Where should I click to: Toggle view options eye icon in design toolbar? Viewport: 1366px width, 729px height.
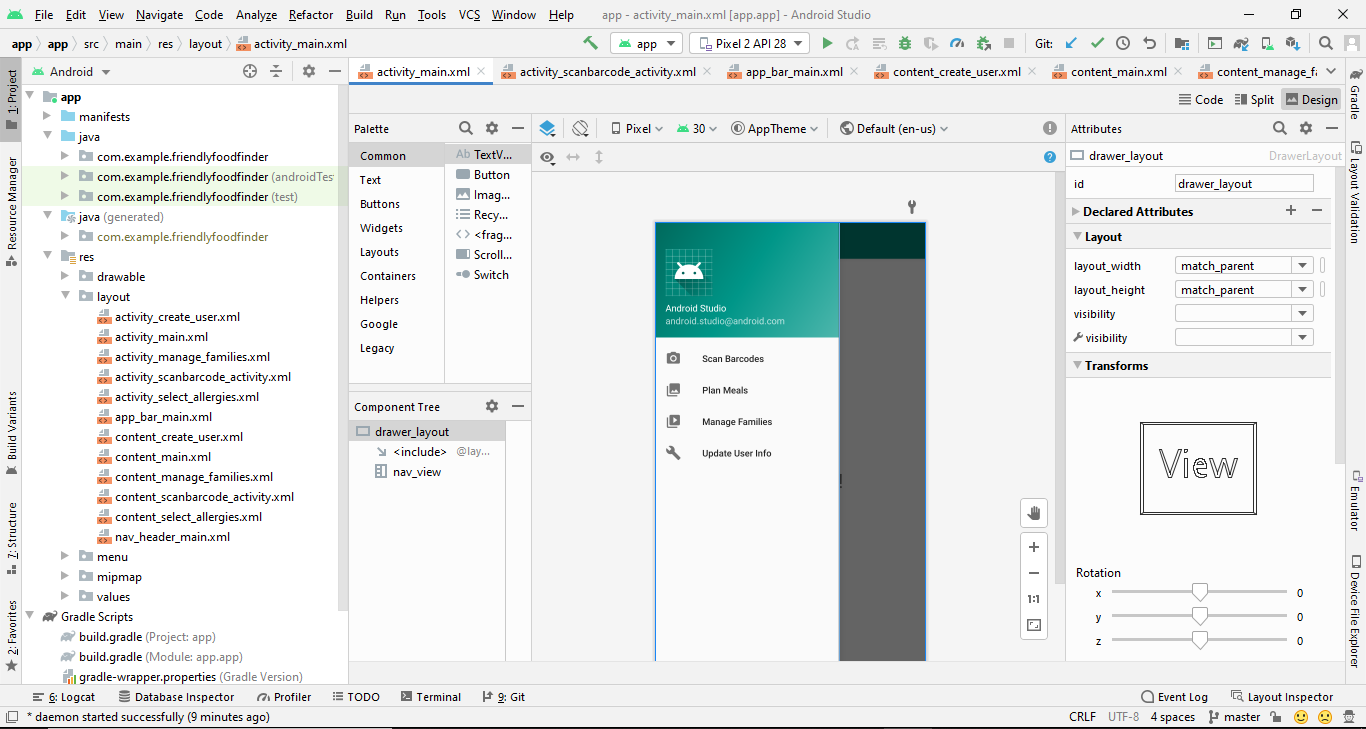coord(547,157)
